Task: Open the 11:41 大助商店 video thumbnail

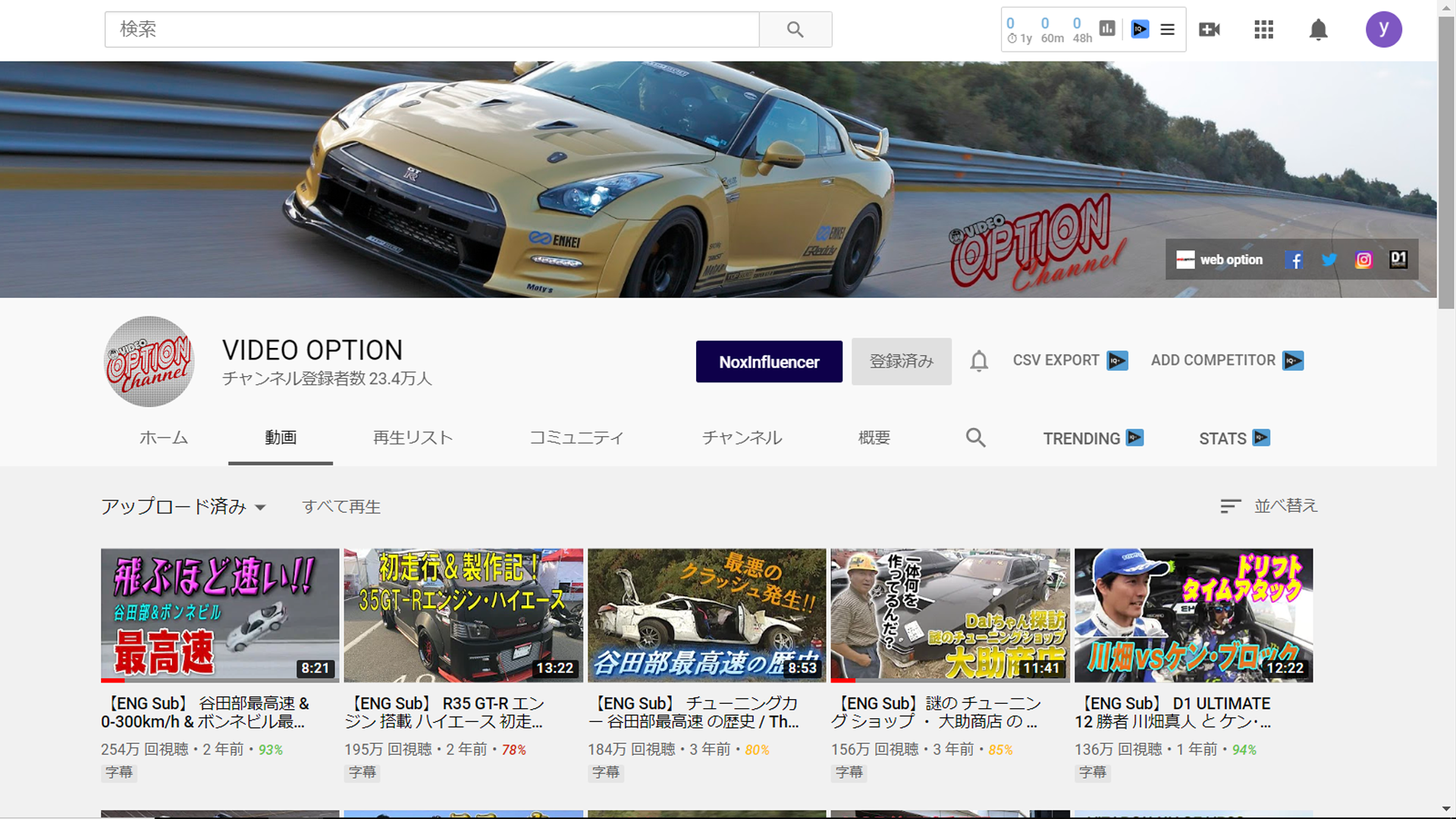Action: [x=950, y=615]
